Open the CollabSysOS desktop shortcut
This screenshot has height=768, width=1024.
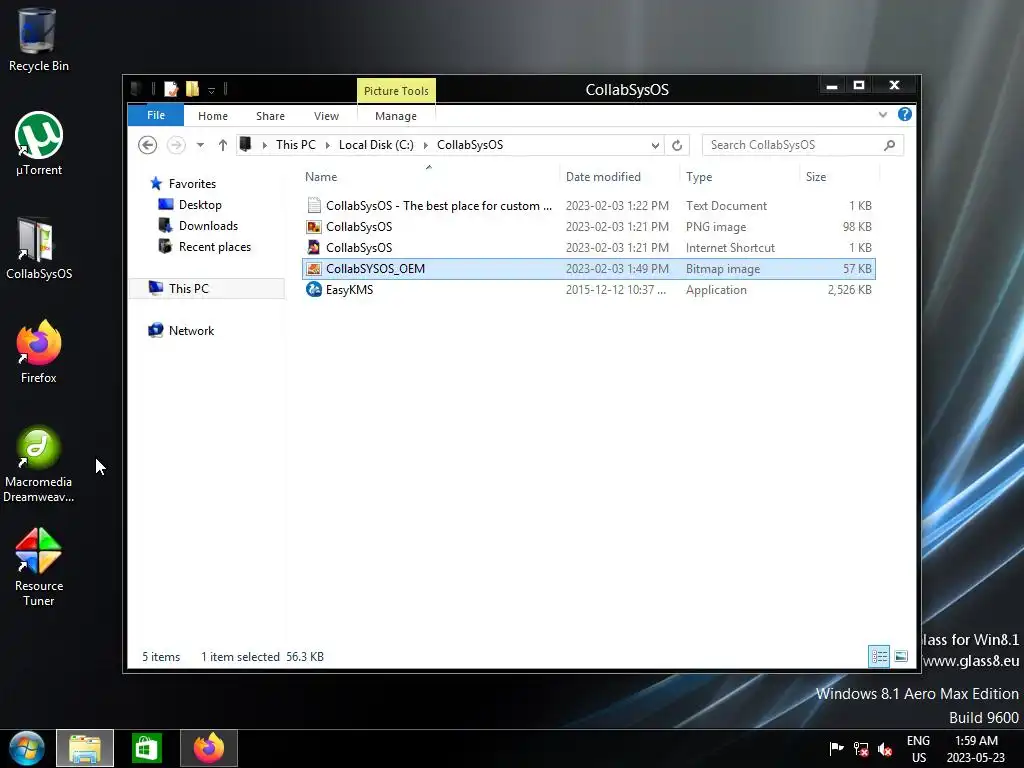coord(39,248)
